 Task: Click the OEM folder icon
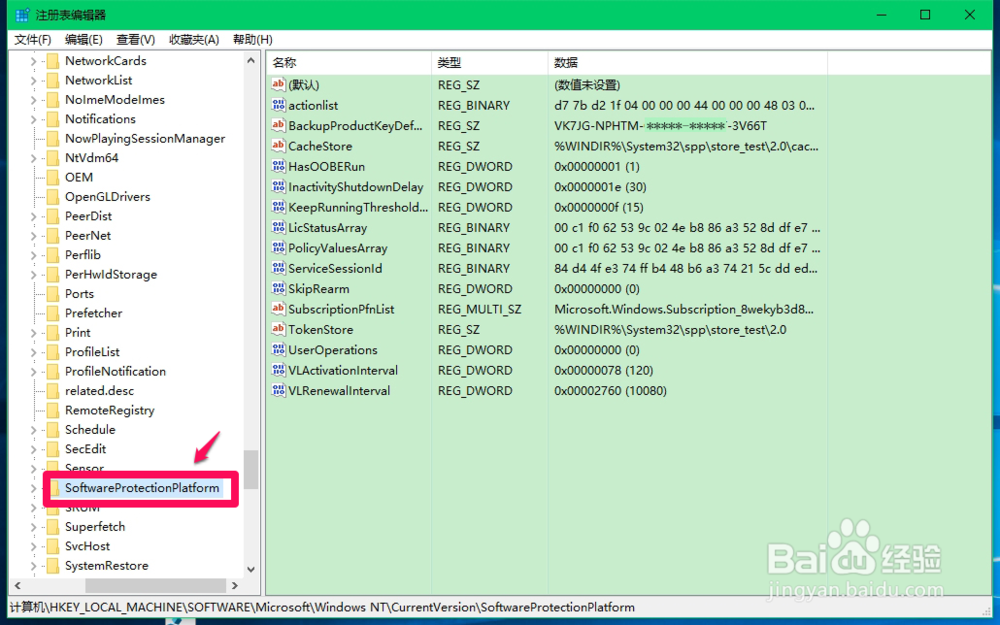point(52,177)
